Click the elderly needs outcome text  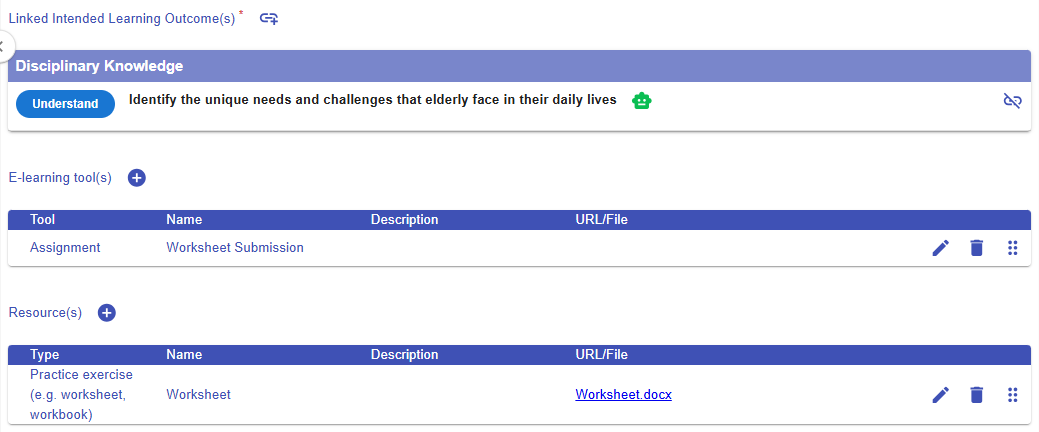(x=372, y=101)
